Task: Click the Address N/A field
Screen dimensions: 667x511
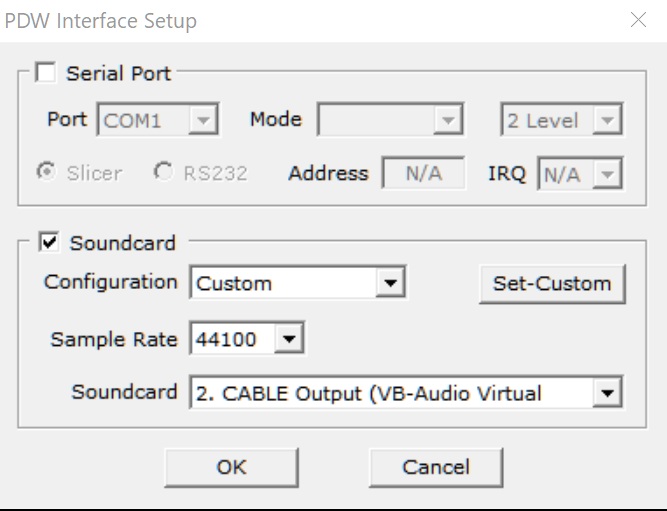Action: pos(425,174)
